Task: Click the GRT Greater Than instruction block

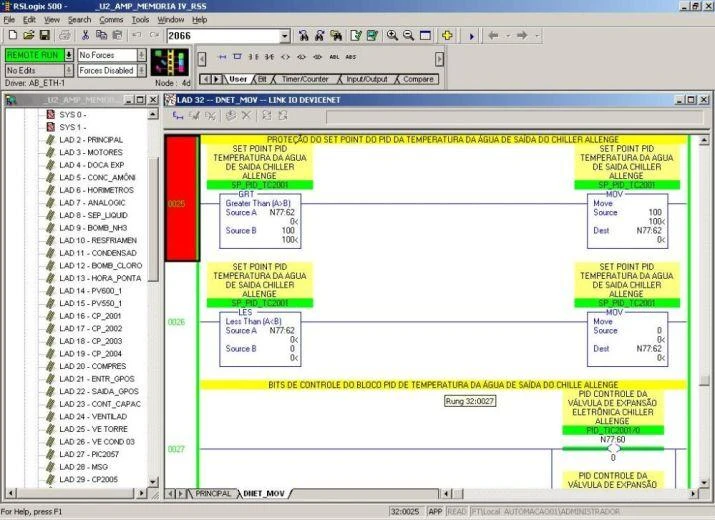Action: point(260,221)
